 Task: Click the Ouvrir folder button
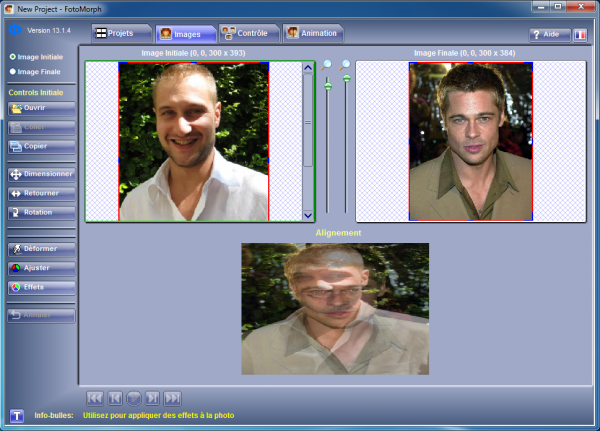tap(42, 107)
